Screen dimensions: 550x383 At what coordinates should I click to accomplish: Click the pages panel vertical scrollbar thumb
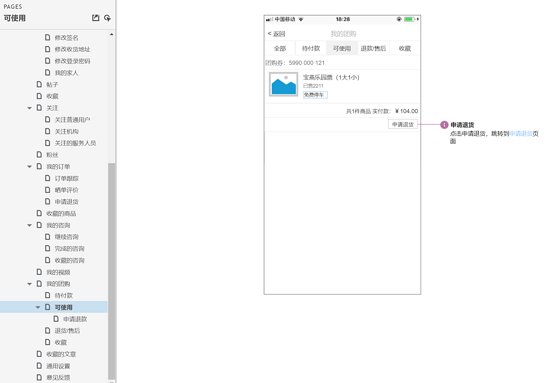[x=112, y=271]
